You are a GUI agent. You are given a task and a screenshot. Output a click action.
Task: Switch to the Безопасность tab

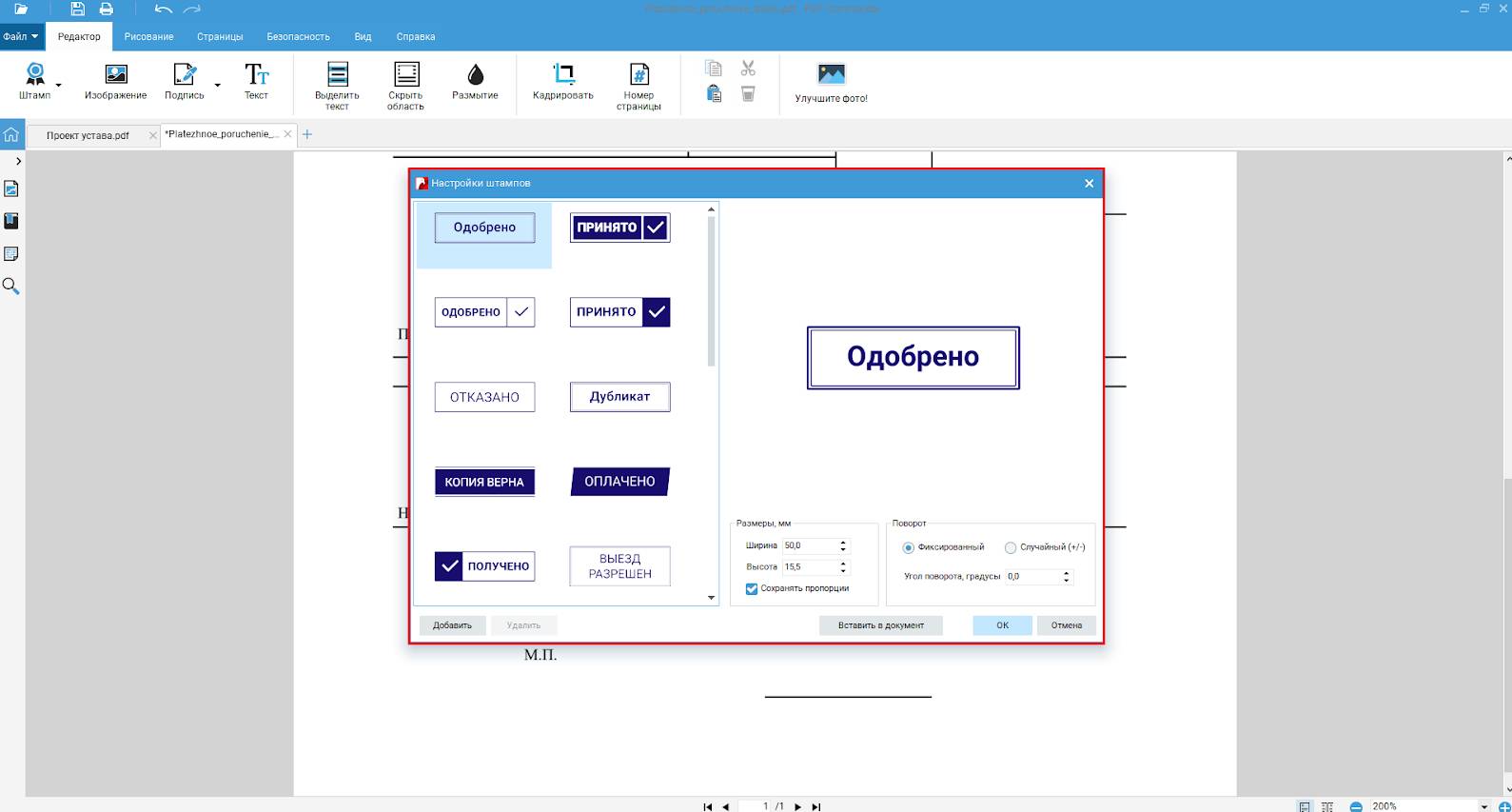pyautogui.click(x=298, y=36)
